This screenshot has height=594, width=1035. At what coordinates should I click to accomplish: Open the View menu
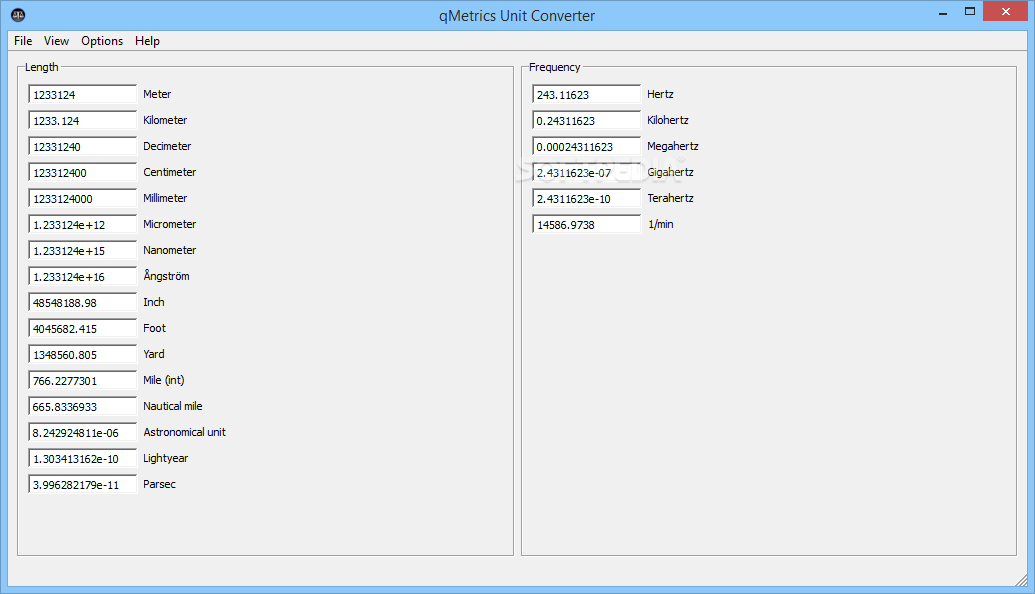pos(56,41)
